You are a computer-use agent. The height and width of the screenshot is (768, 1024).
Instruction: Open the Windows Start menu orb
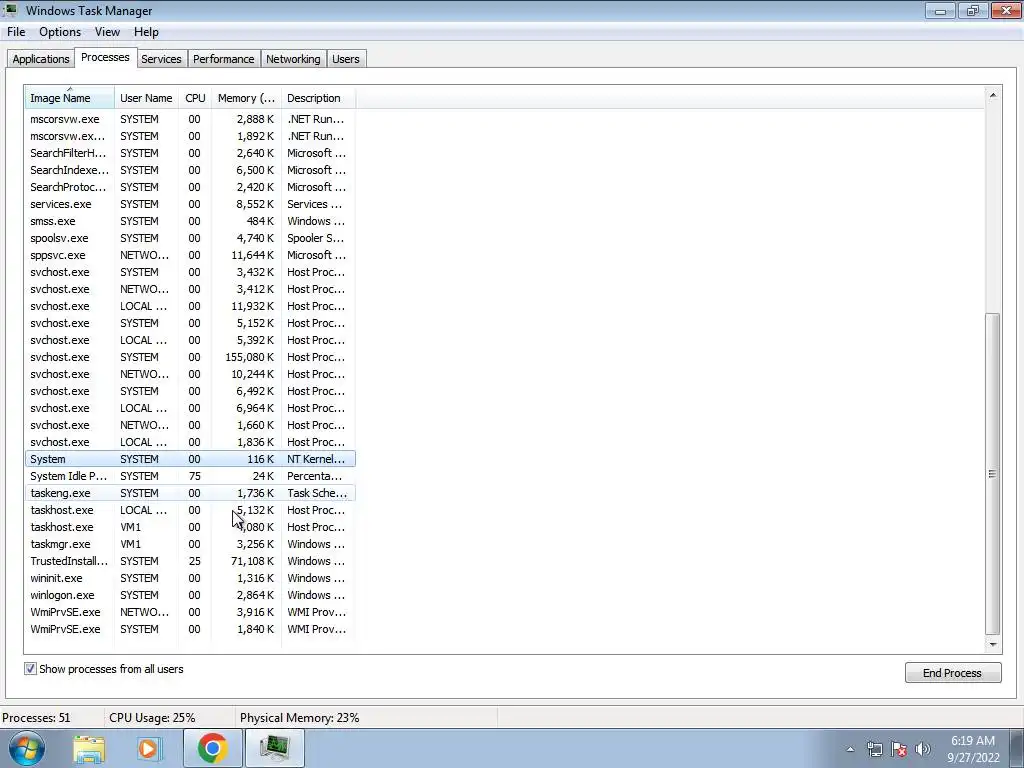(x=25, y=748)
